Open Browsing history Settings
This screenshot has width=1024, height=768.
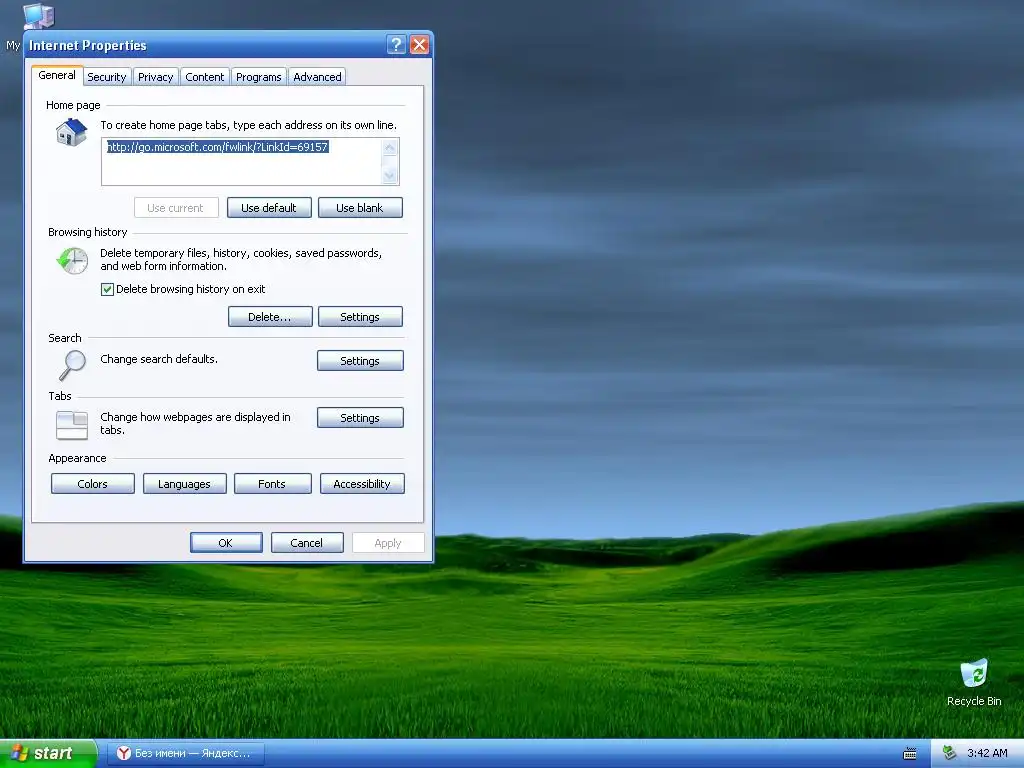pyautogui.click(x=360, y=317)
